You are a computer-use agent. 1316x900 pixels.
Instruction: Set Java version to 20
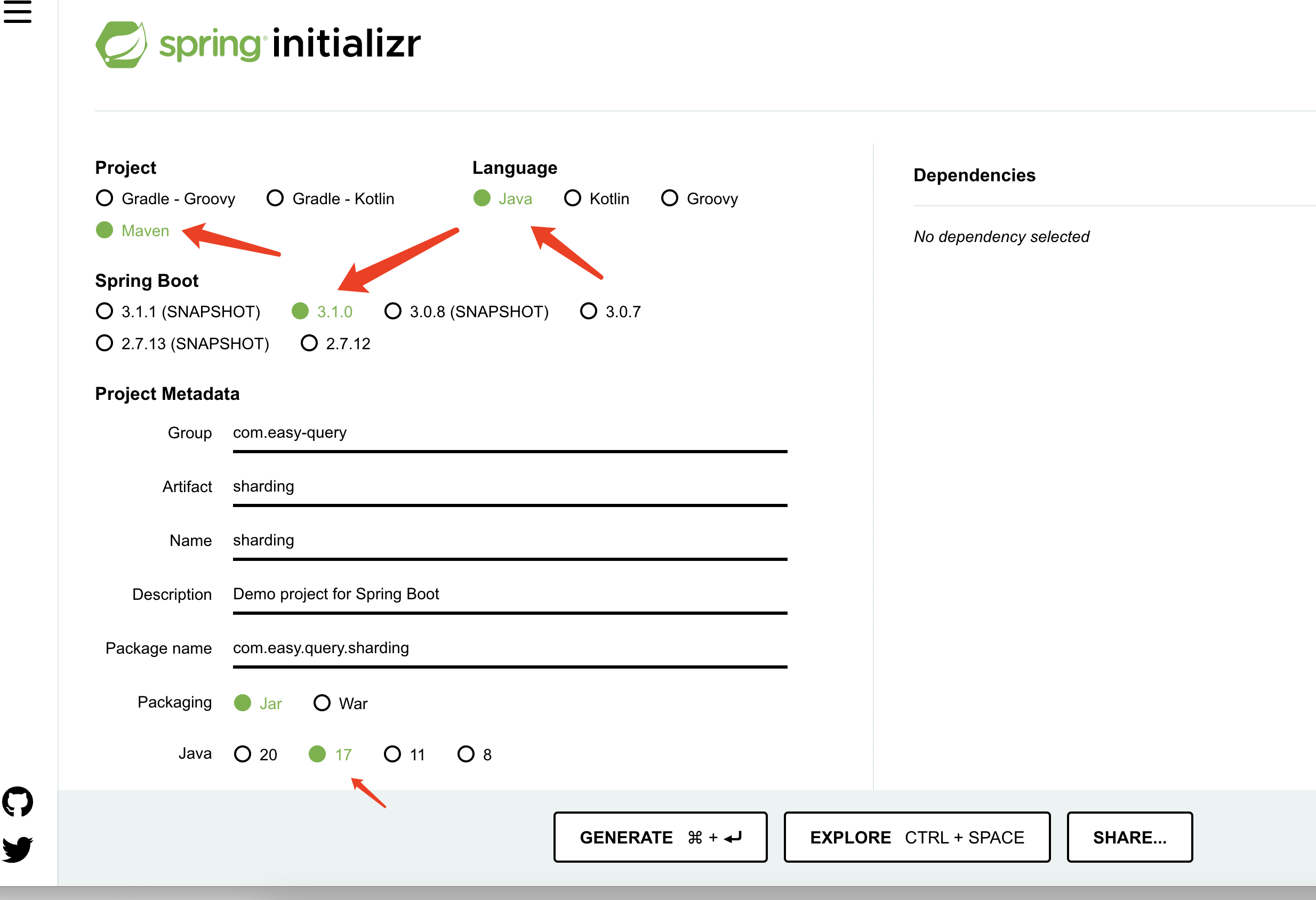[x=243, y=754]
